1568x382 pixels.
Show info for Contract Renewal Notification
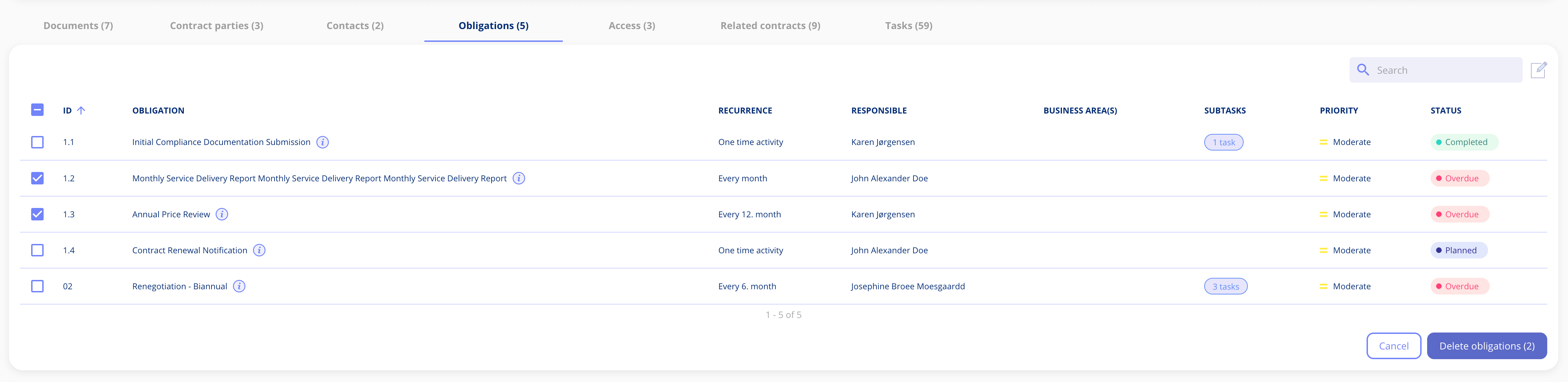click(259, 250)
